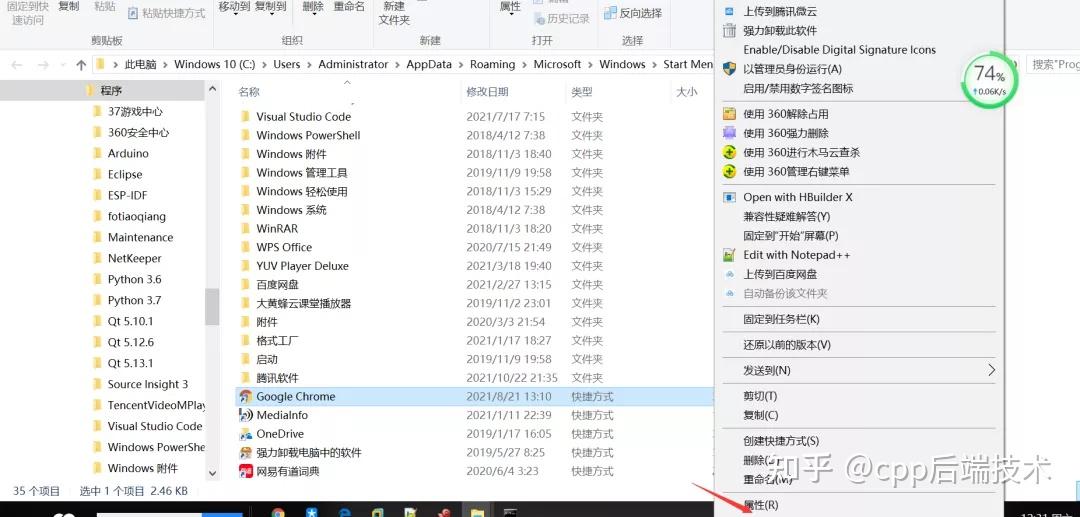Click the tree scrollbar down arrow
Image resolution: width=1080 pixels, height=517 pixels.
212,473
